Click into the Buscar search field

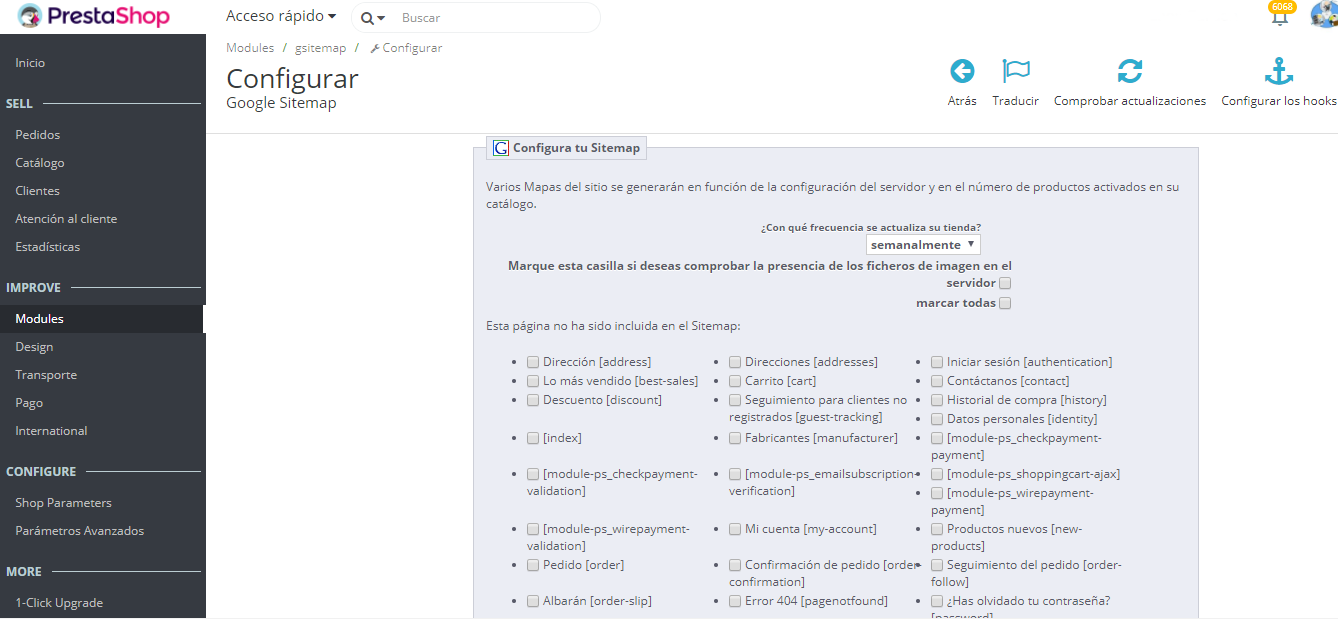pyautogui.click(x=495, y=18)
